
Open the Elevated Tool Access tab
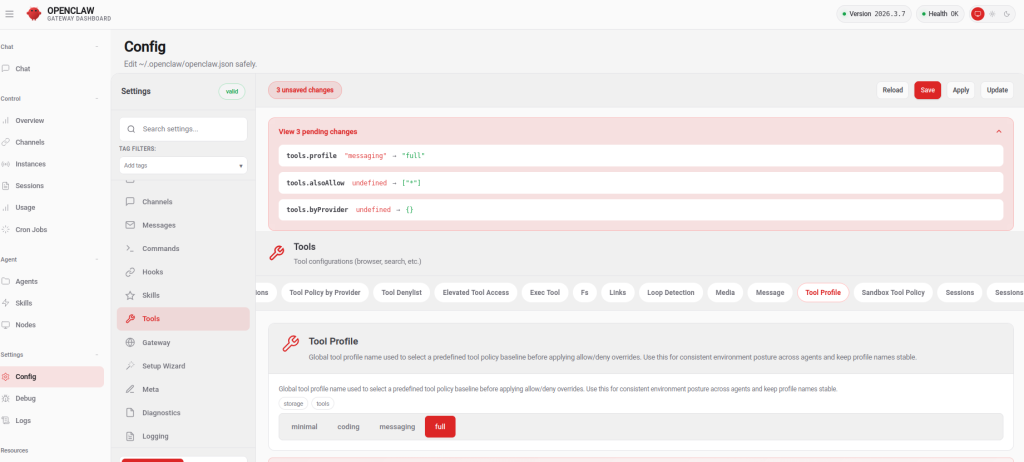point(475,293)
